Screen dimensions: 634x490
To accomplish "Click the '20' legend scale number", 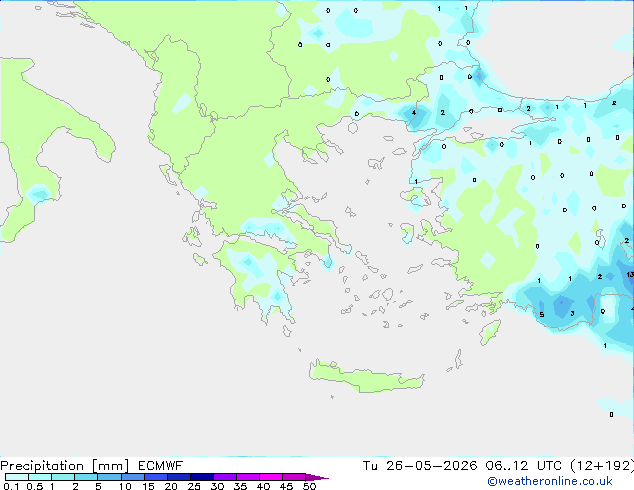I will 171,486.
